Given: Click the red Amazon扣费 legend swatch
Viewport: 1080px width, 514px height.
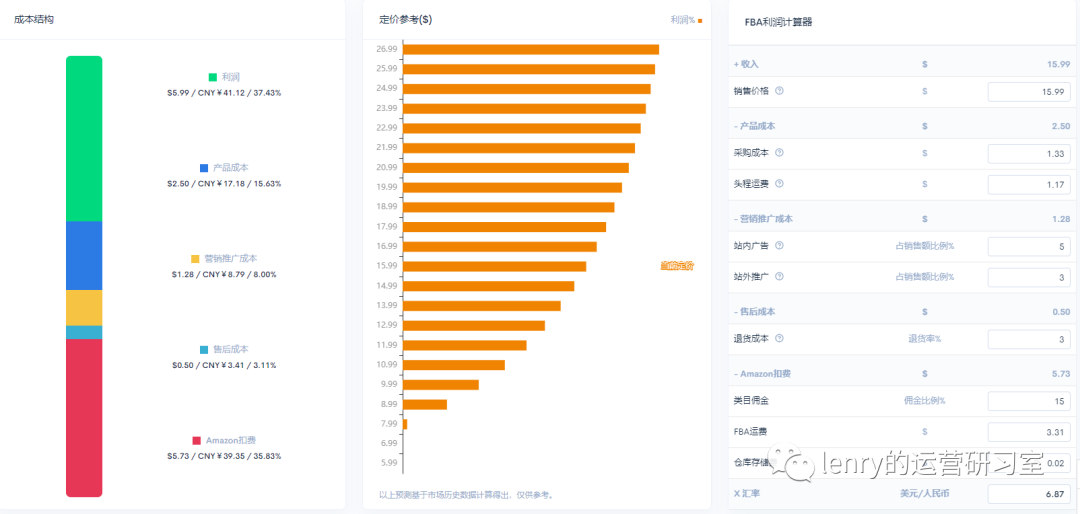Looking at the screenshot, I should [x=196, y=440].
